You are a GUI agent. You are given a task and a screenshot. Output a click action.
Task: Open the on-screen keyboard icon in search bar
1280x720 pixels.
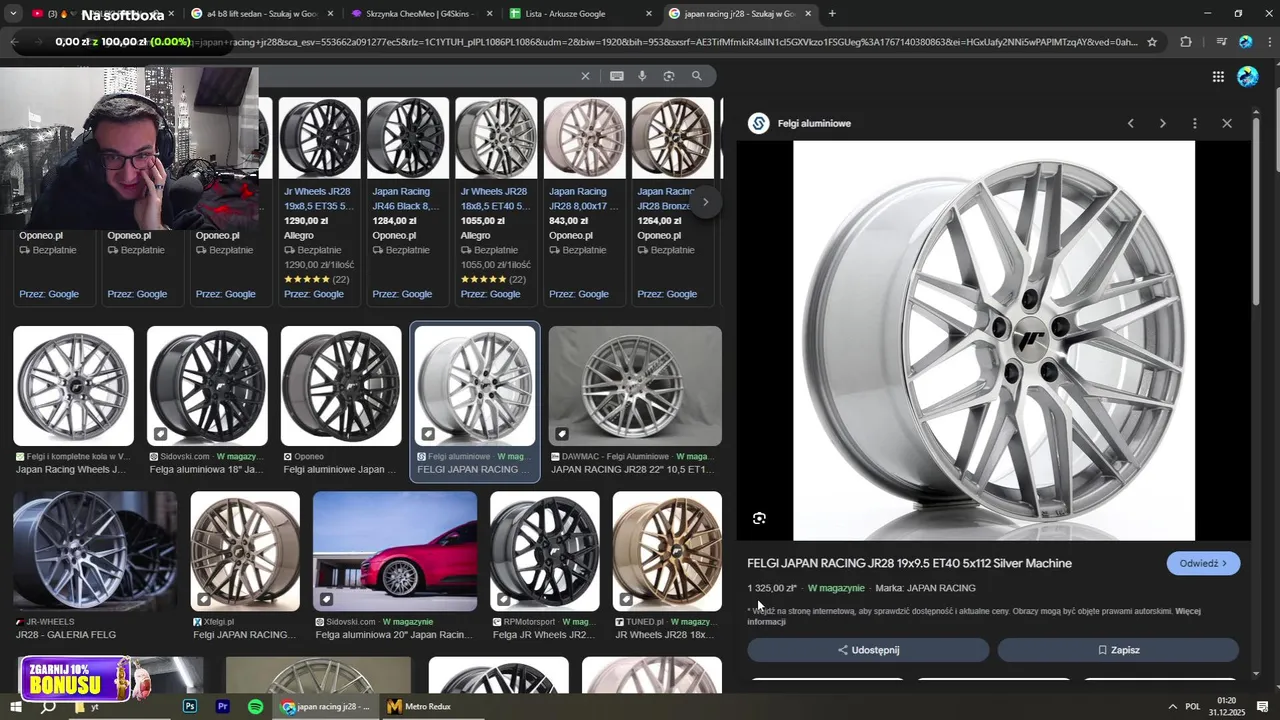[617, 76]
